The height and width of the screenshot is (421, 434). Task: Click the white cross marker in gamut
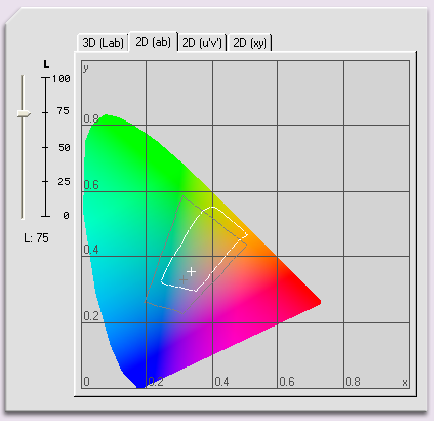tap(191, 271)
